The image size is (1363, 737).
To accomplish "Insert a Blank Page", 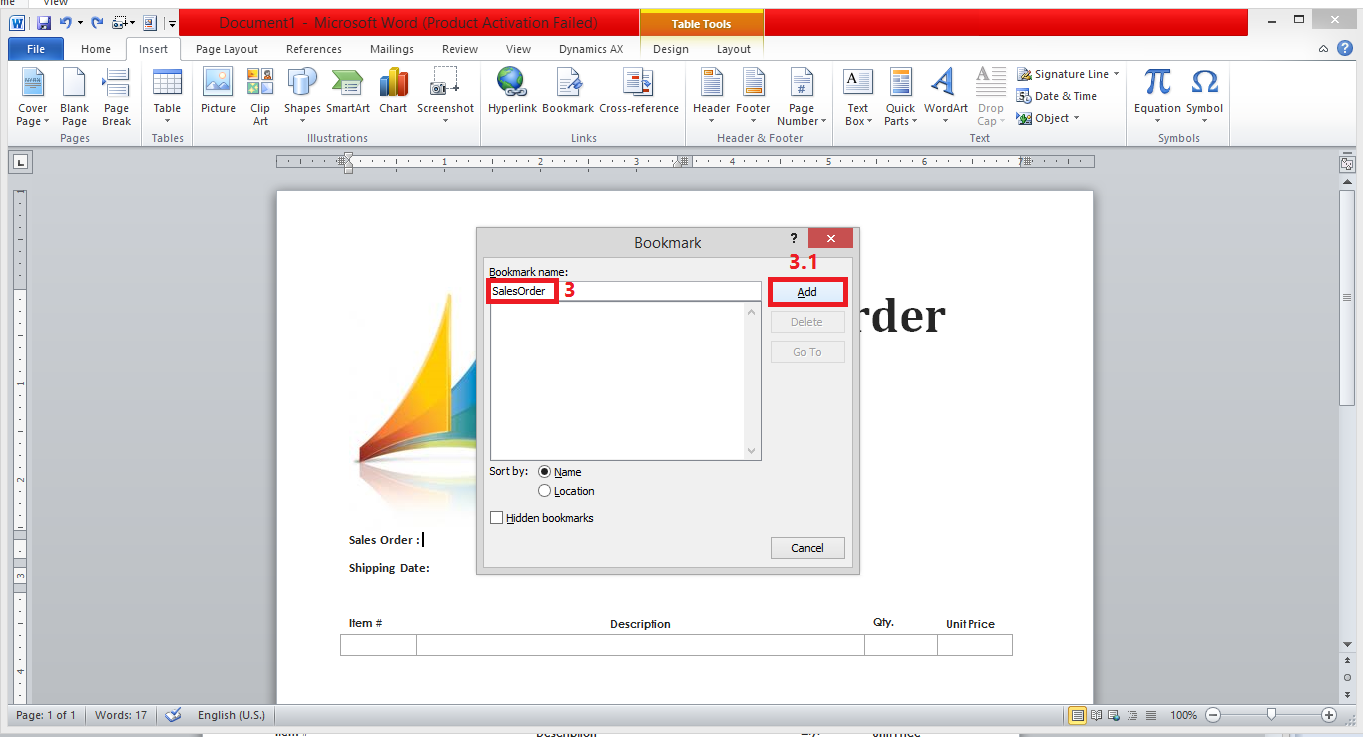I will (74, 97).
